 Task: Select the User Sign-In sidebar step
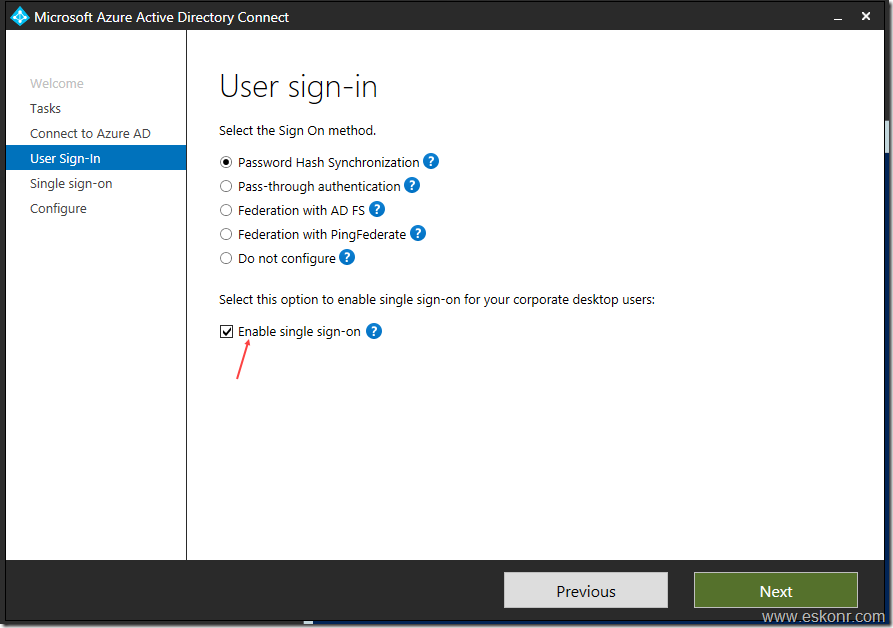coord(96,158)
